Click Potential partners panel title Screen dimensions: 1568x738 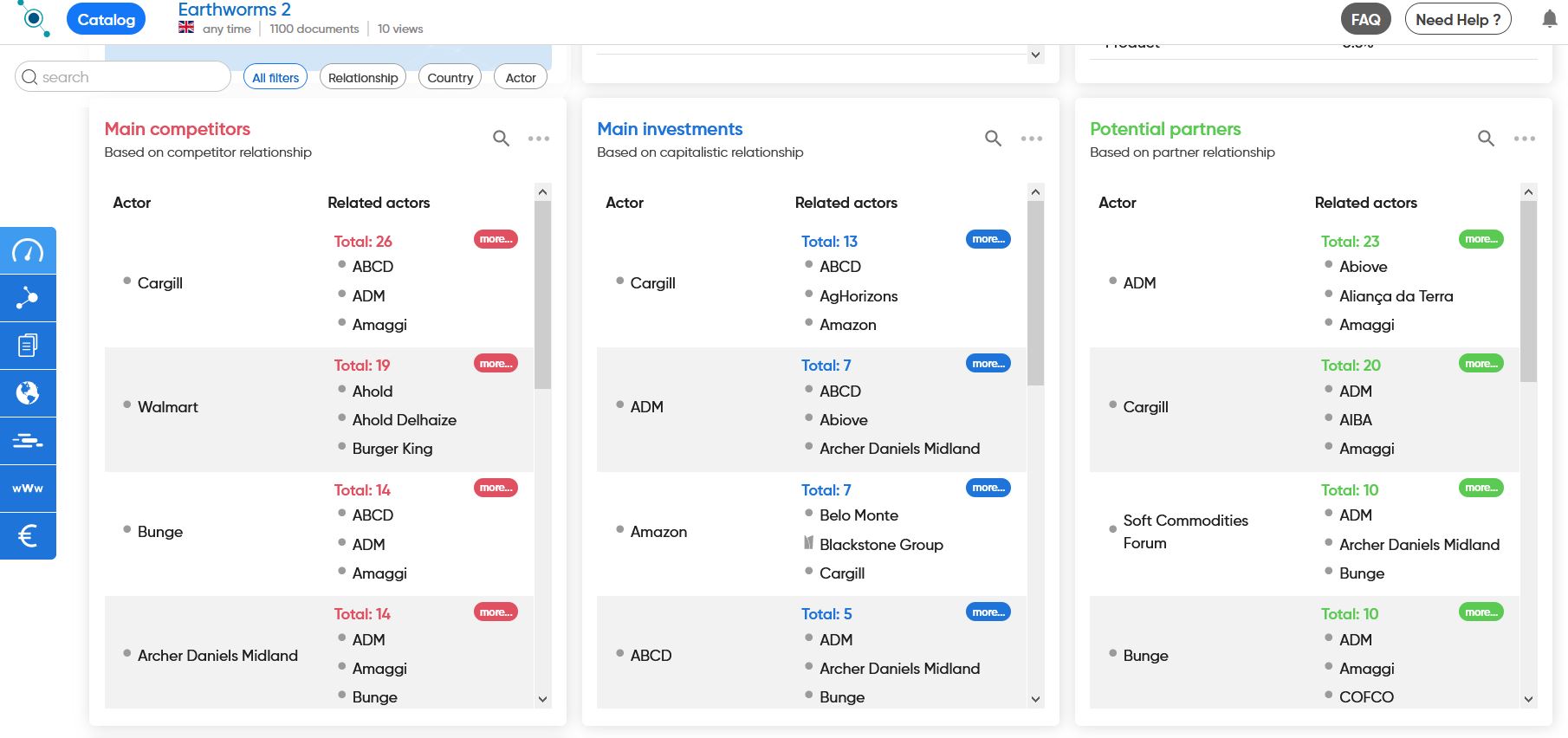[1165, 129]
